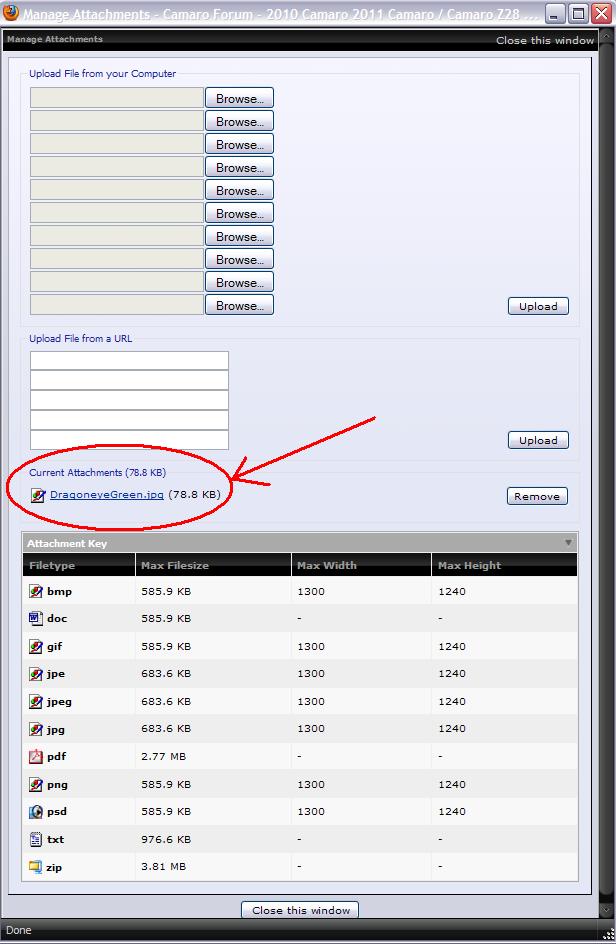This screenshot has width=616, height=944.
Task: Remove the current attachment
Action: pos(537,496)
